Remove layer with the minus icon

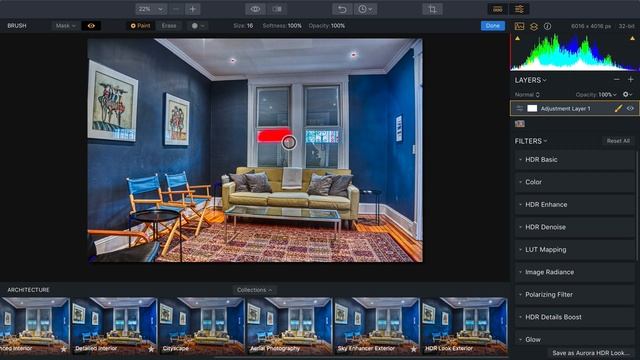point(616,80)
